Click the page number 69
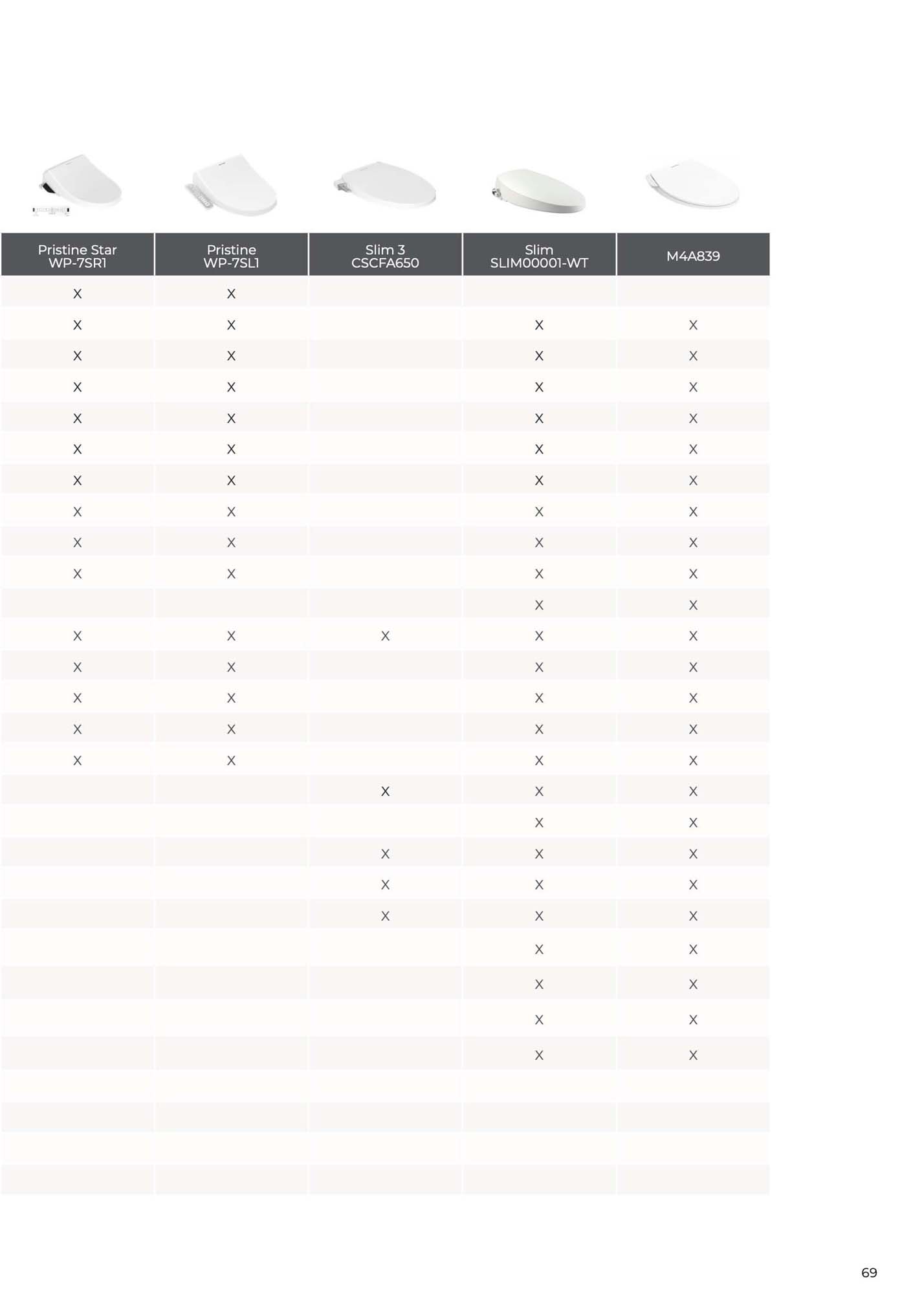 pyautogui.click(x=869, y=1273)
